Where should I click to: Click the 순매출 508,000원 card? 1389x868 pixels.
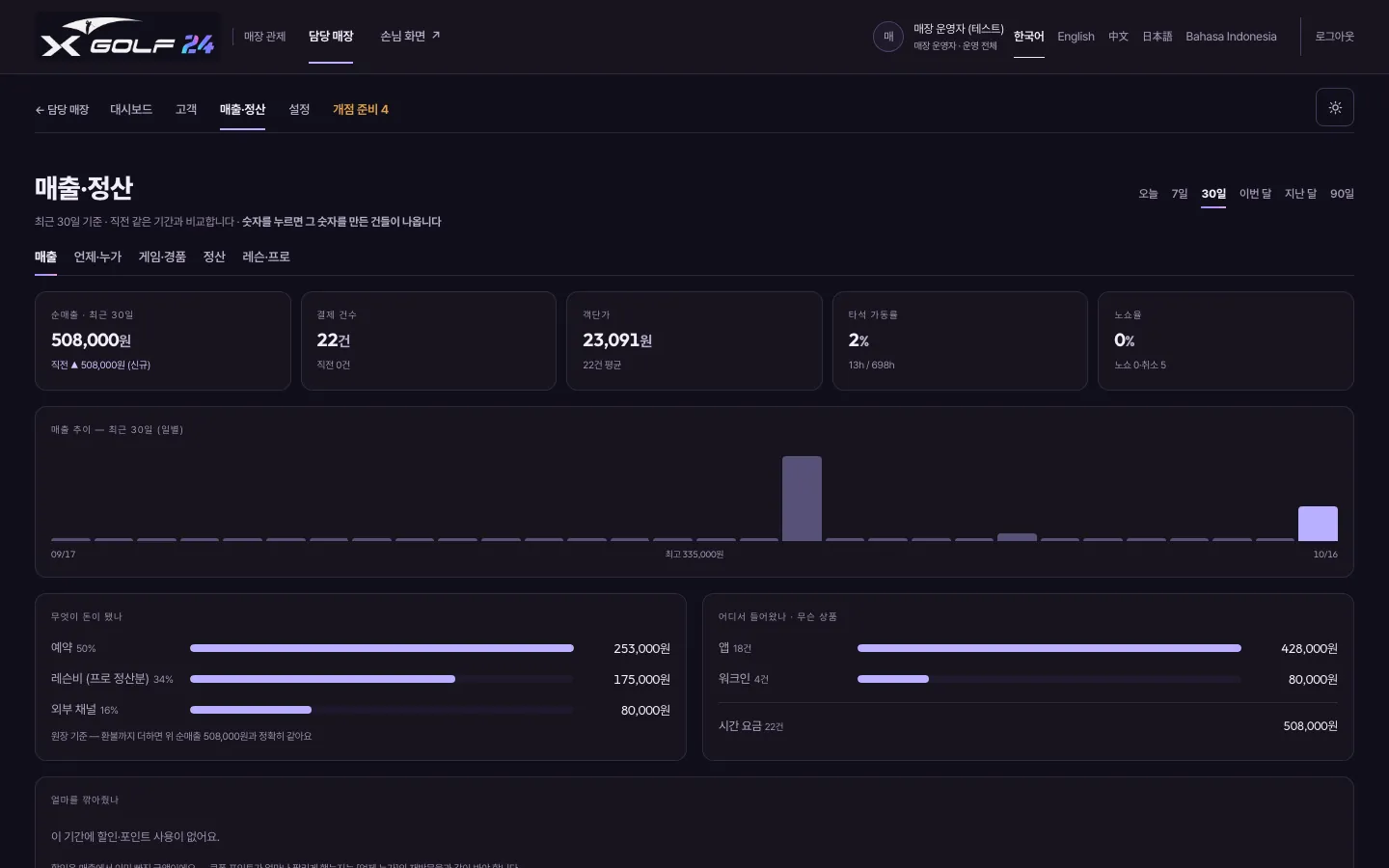pyautogui.click(x=163, y=341)
